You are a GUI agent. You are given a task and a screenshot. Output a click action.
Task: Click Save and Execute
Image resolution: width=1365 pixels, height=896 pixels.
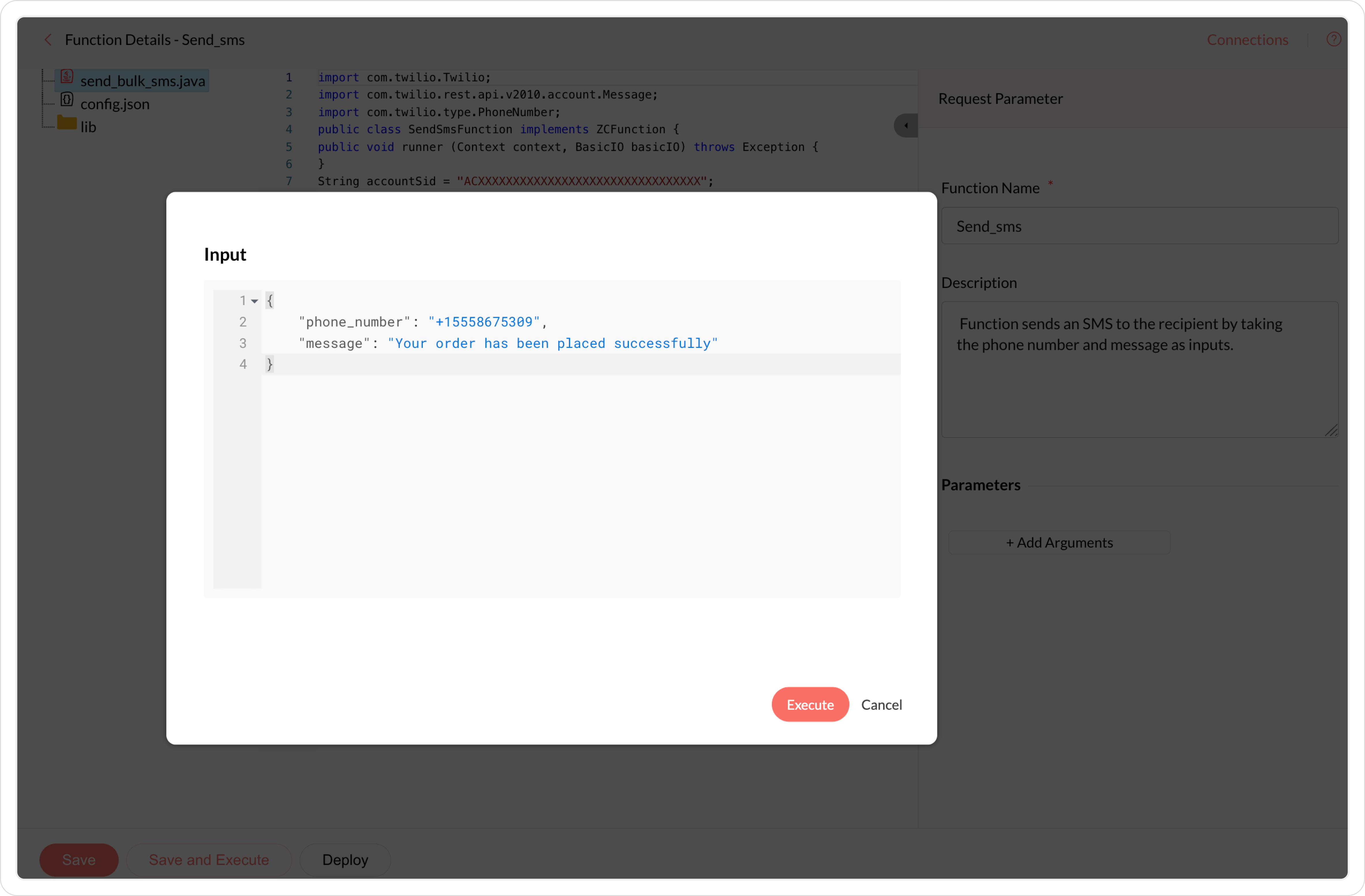click(x=209, y=859)
